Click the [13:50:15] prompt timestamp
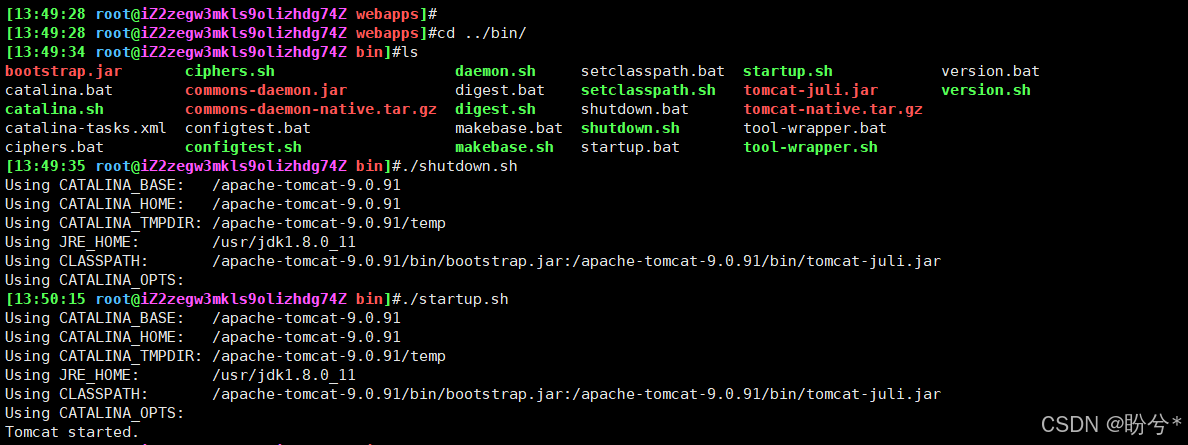 pos(47,299)
